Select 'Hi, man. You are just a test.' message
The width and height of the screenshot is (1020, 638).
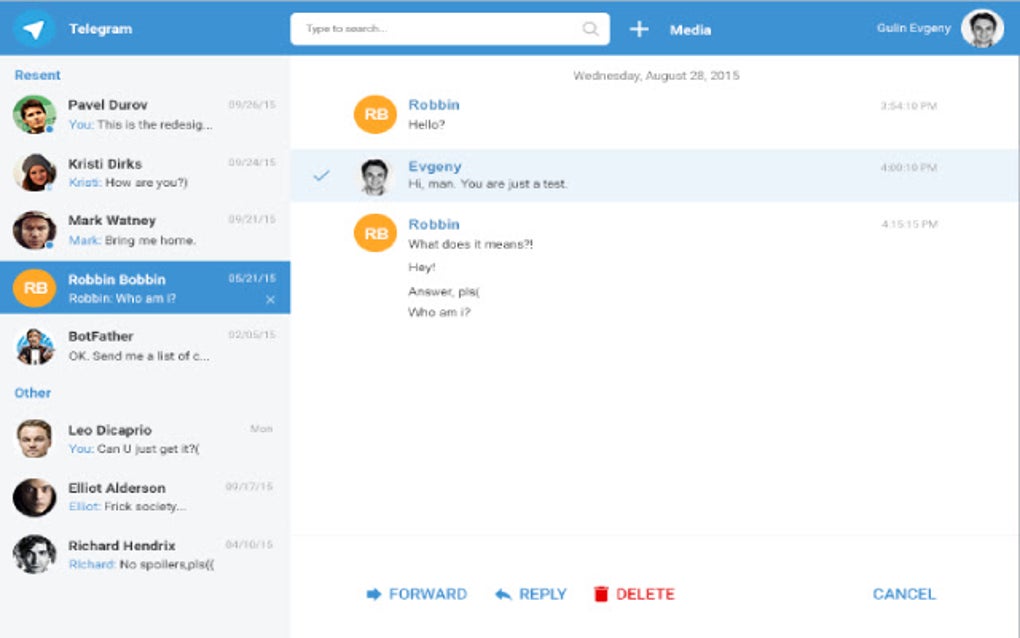pos(488,184)
